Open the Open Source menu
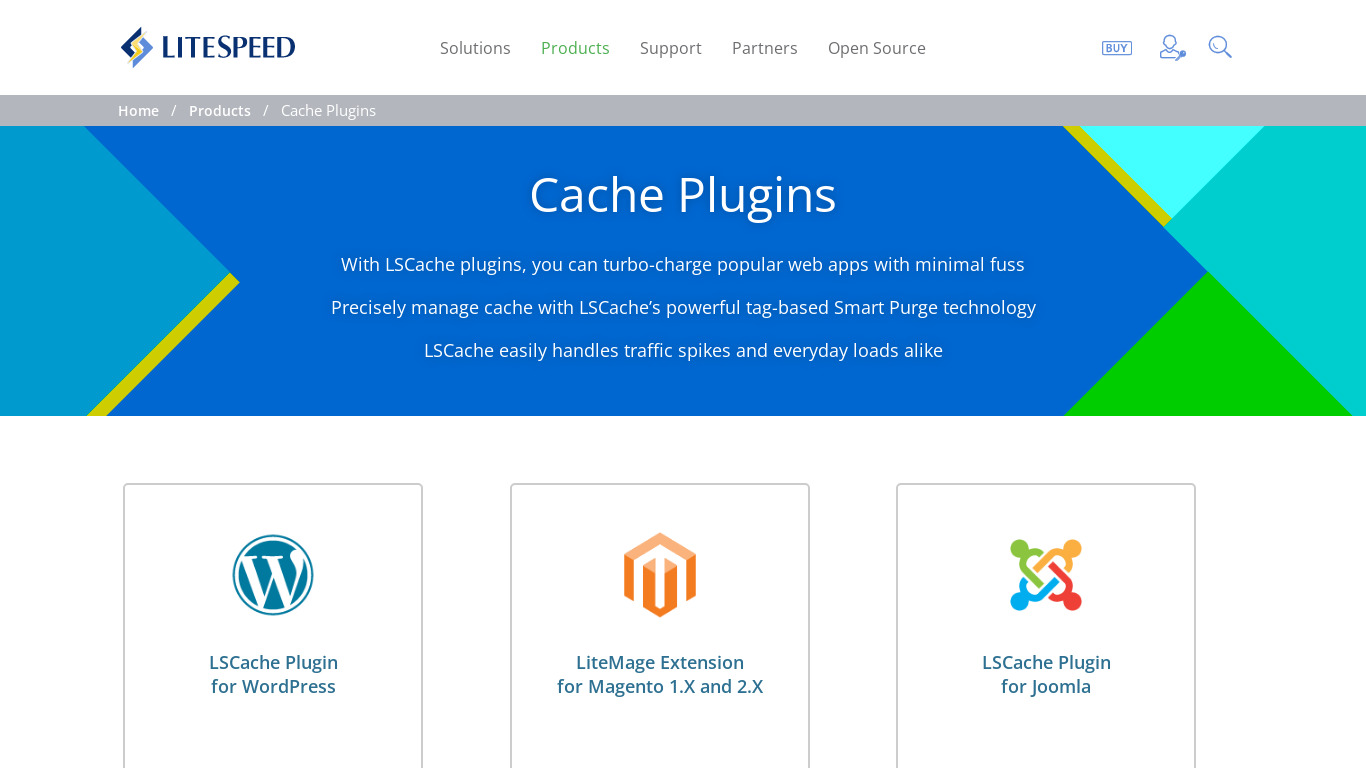The image size is (1366, 768). pyautogui.click(x=877, y=48)
